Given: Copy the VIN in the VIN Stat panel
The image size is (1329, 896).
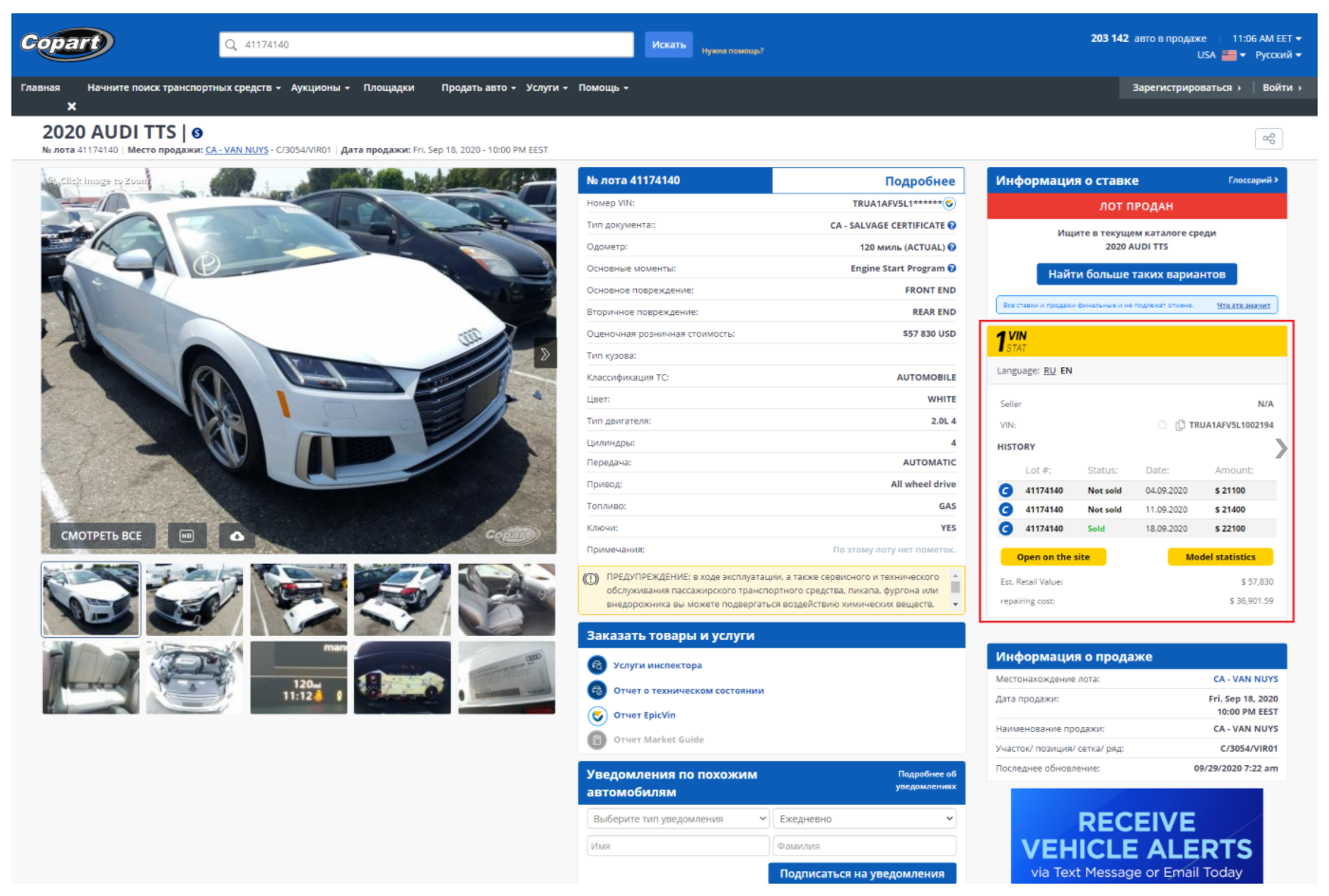Looking at the screenshot, I should 1180,425.
